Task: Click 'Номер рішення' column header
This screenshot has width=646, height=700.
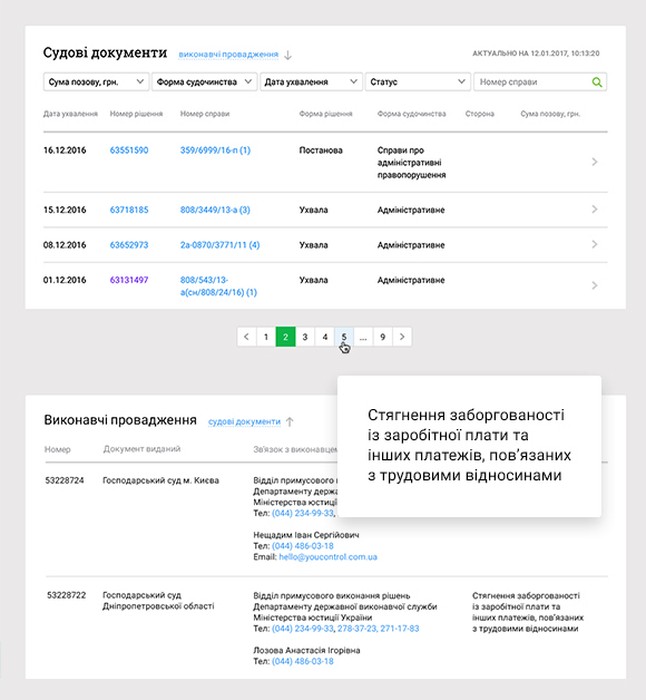Action: click(x=136, y=114)
